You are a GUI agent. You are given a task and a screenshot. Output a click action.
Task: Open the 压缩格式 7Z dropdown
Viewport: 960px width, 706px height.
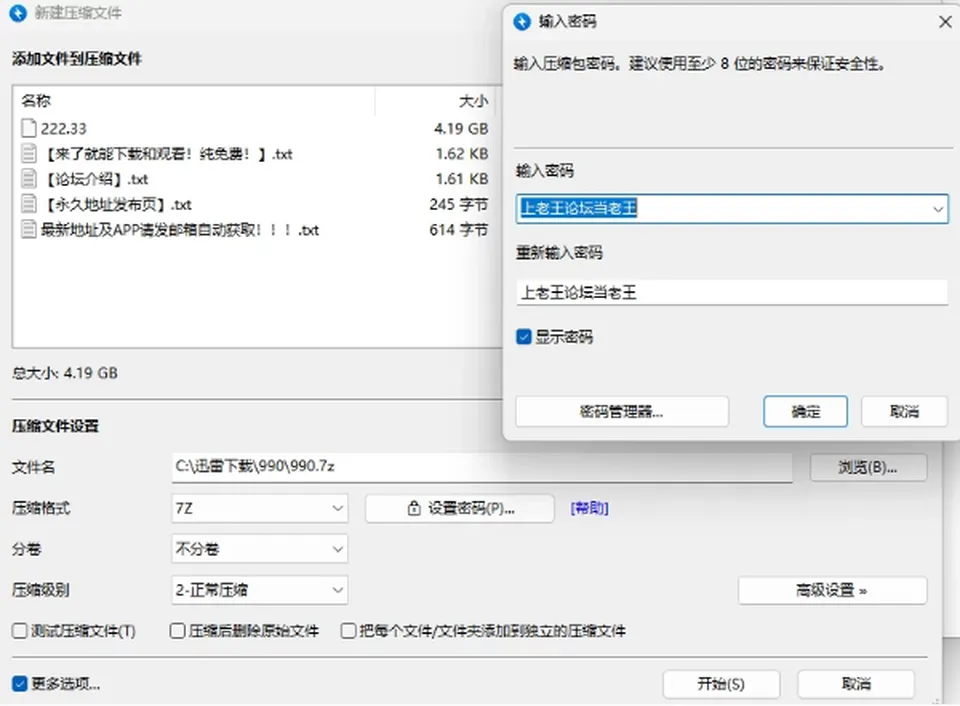(x=260, y=508)
